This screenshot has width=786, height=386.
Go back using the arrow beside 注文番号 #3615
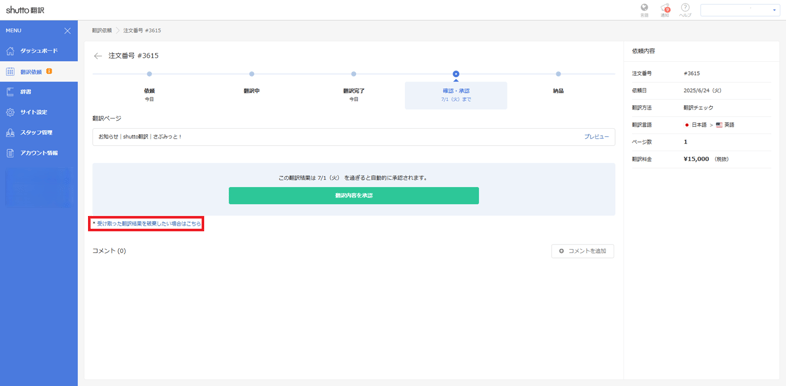(x=98, y=56)
